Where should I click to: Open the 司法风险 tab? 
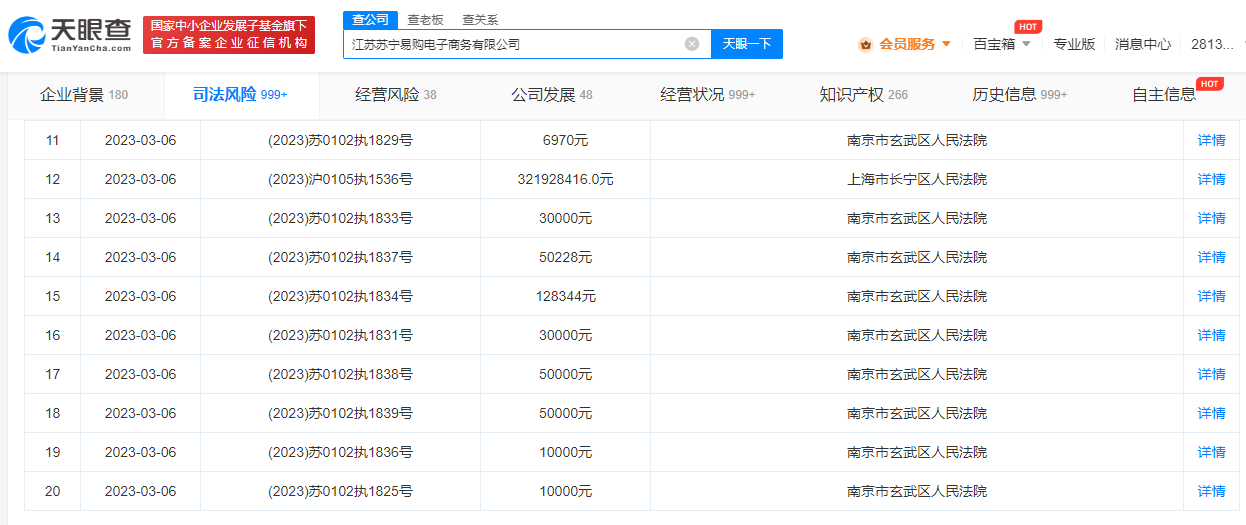click(x=240, y=95)
